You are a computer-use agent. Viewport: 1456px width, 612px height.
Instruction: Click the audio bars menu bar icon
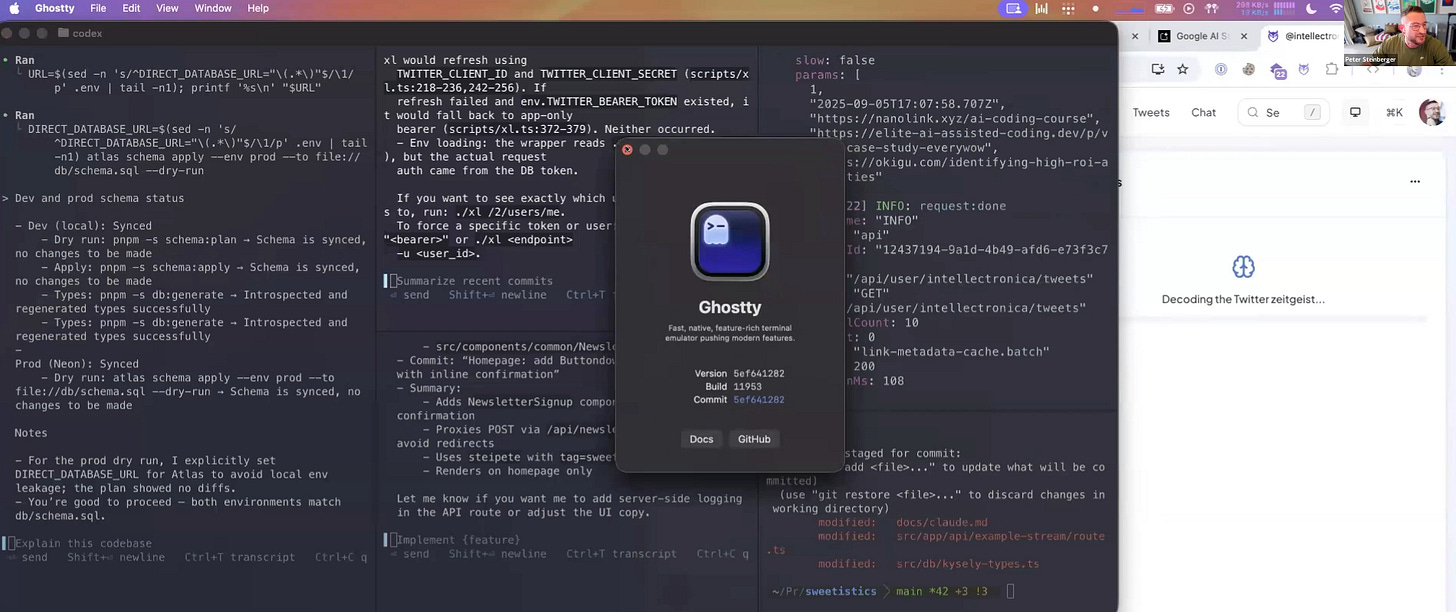click(x=1041, y=8)
